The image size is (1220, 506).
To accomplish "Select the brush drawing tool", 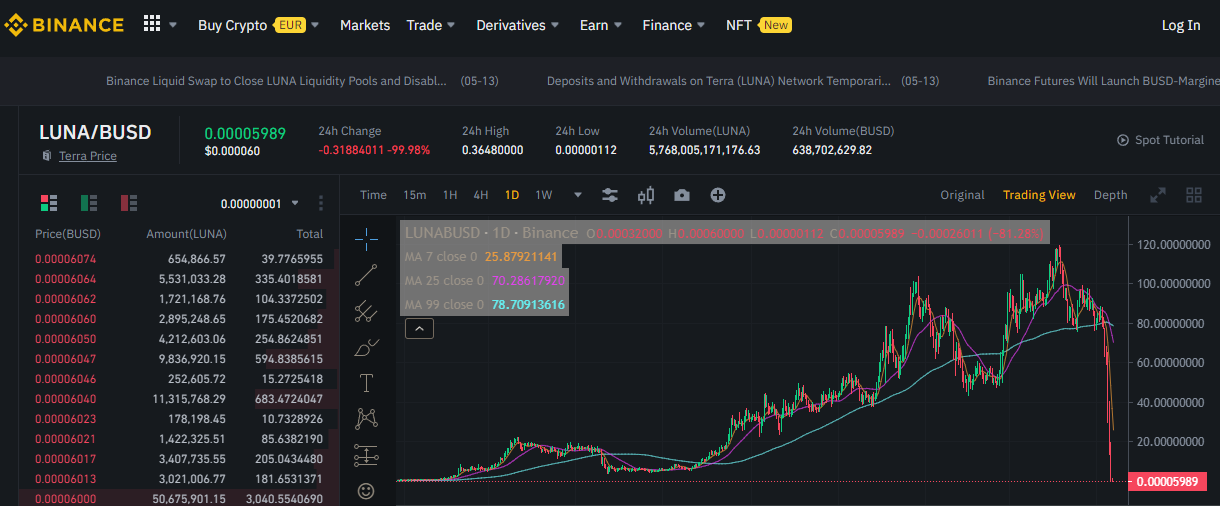I will [366, 347].
